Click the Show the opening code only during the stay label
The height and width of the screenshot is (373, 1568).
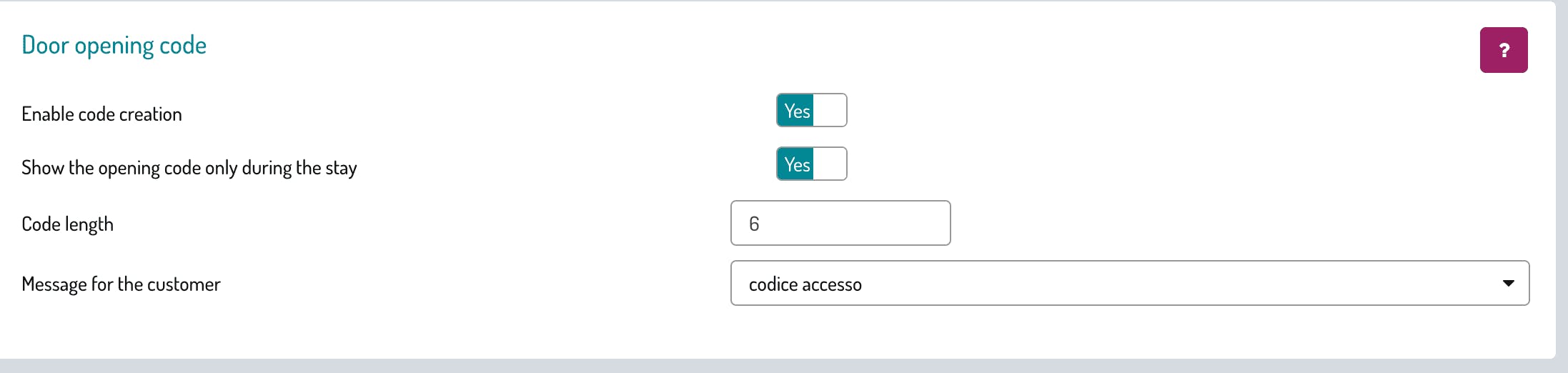pyautogui.click(x=189, y=168)
